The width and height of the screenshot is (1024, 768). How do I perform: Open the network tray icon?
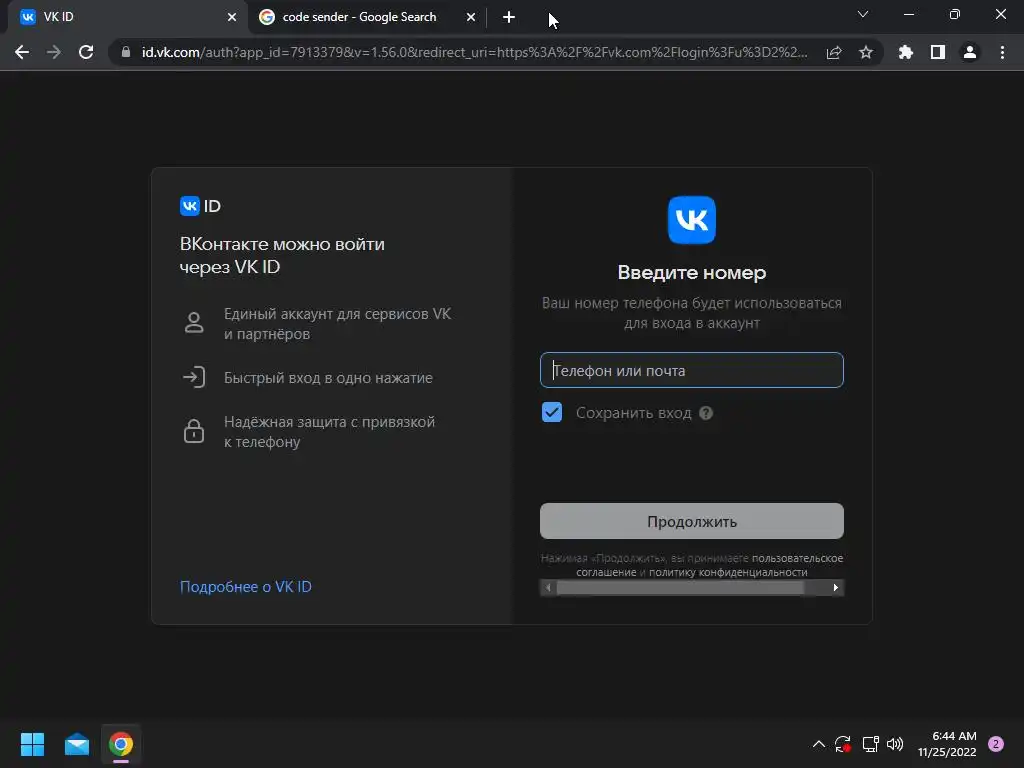870,744
